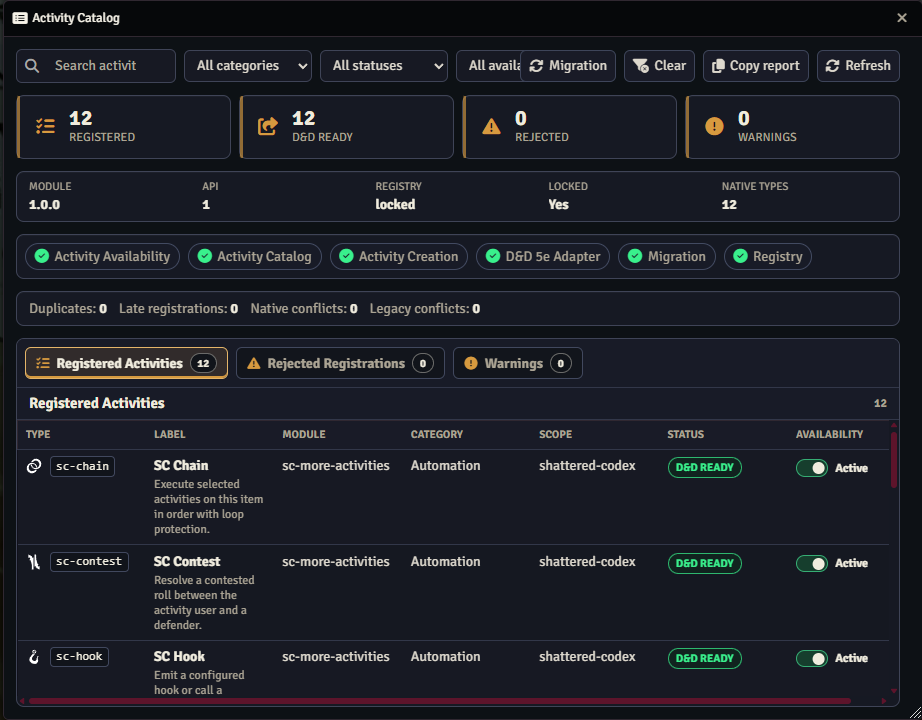This screenshot has width=922, height=720.
Task: Click the Duplicates: 0 summary text
Action: click(x=68, y=308)
